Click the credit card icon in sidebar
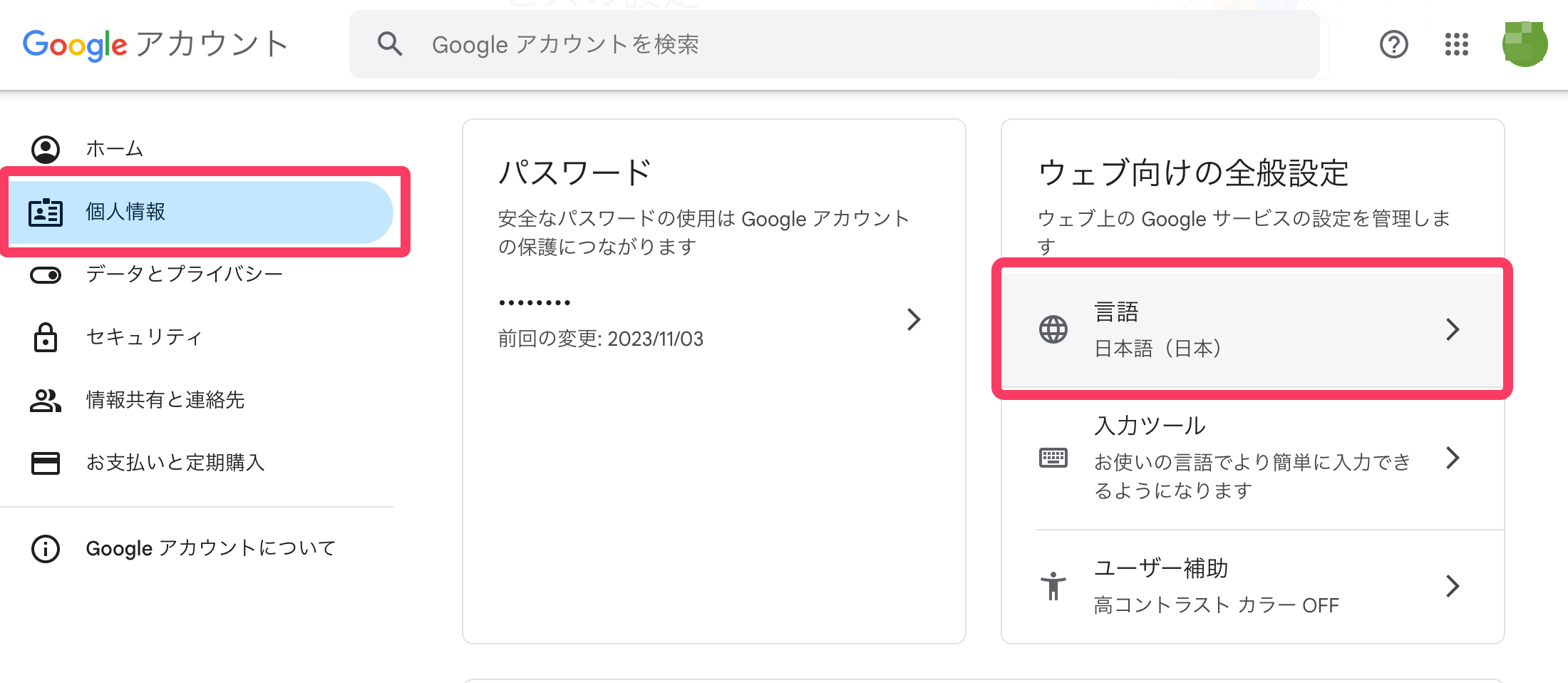Image resolution: width=1568 pixels, height=683 pixels. (46, 463)
